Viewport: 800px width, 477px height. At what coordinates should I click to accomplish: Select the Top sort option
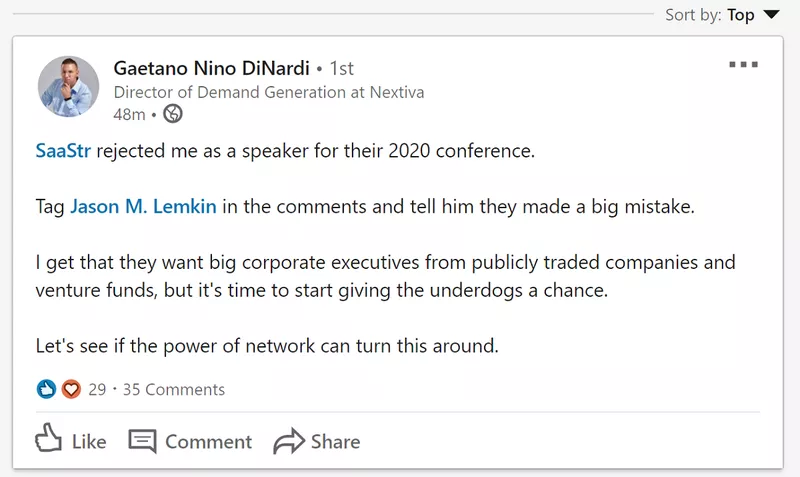point(741,15)
